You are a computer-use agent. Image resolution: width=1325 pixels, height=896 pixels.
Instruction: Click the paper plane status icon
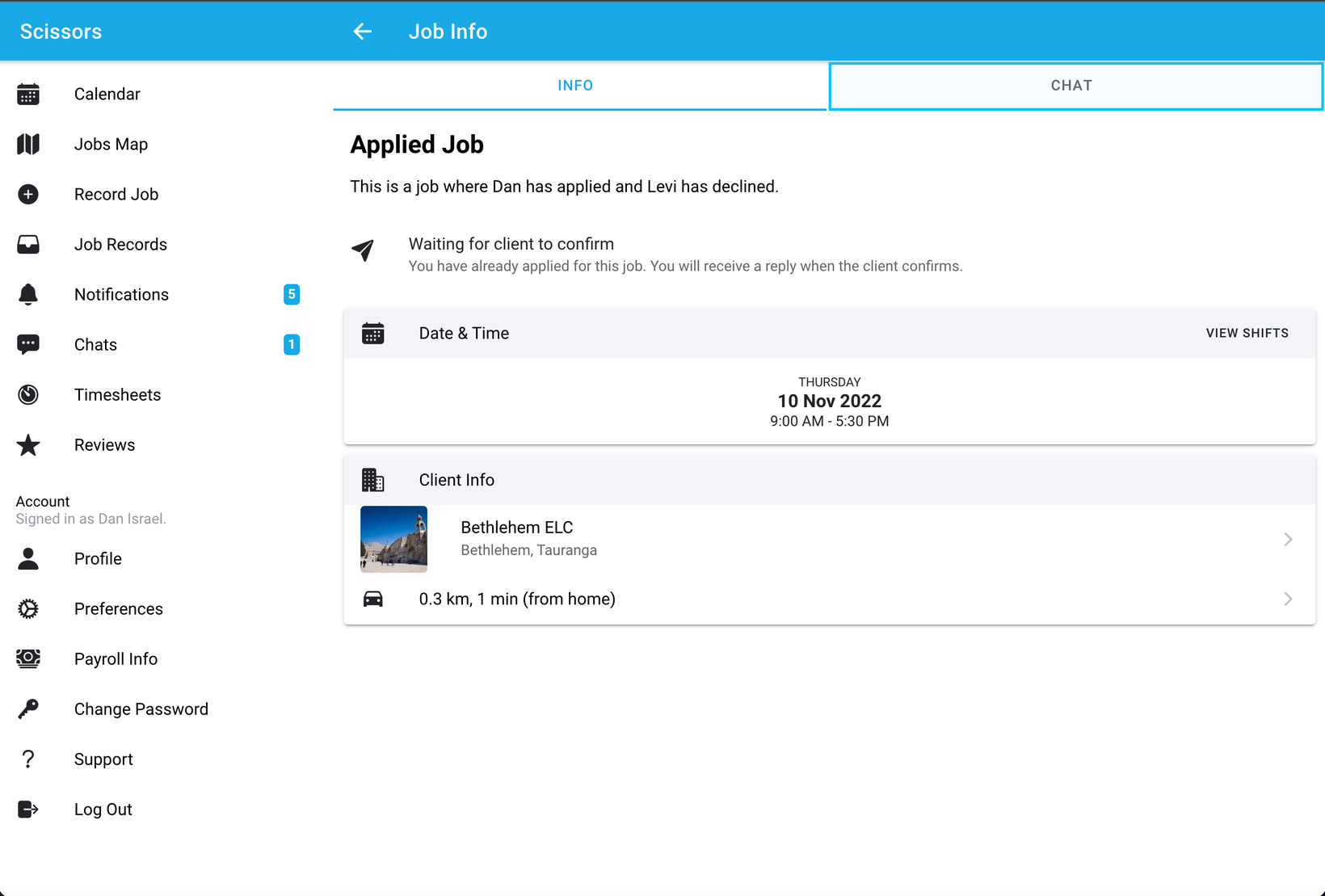tap(363, 250)
